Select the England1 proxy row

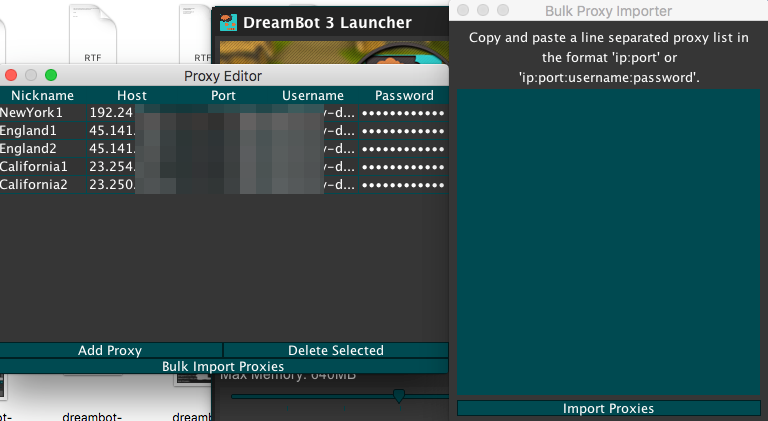pos(224,131)
